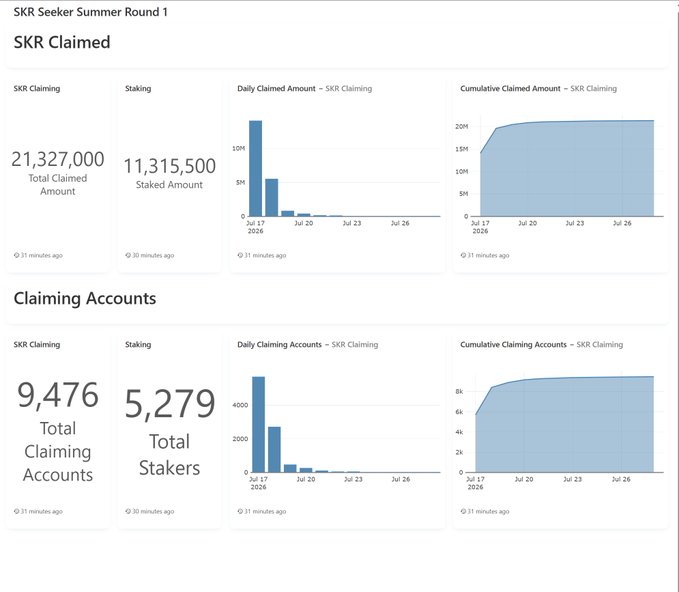Click the refresh clock icon on Cumulative Claiming Accounts chart
The width and height of the screenshot is (679, 592).
(x=463, y=511)
